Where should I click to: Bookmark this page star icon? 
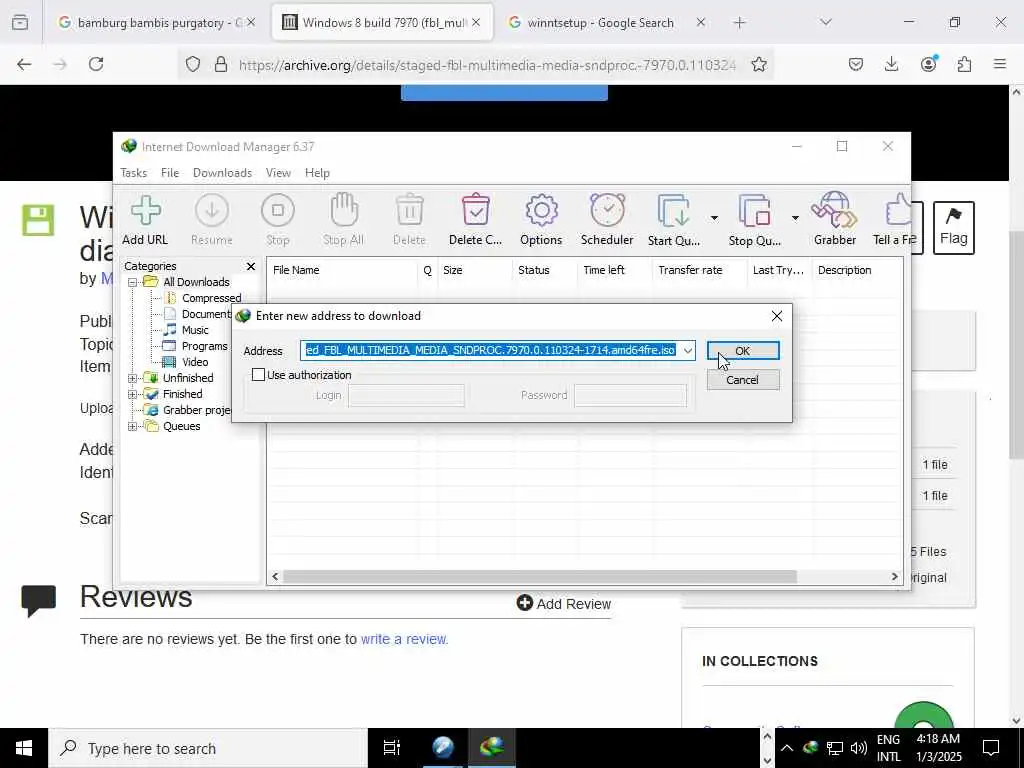pyautogui.click(x=759, y=64)
